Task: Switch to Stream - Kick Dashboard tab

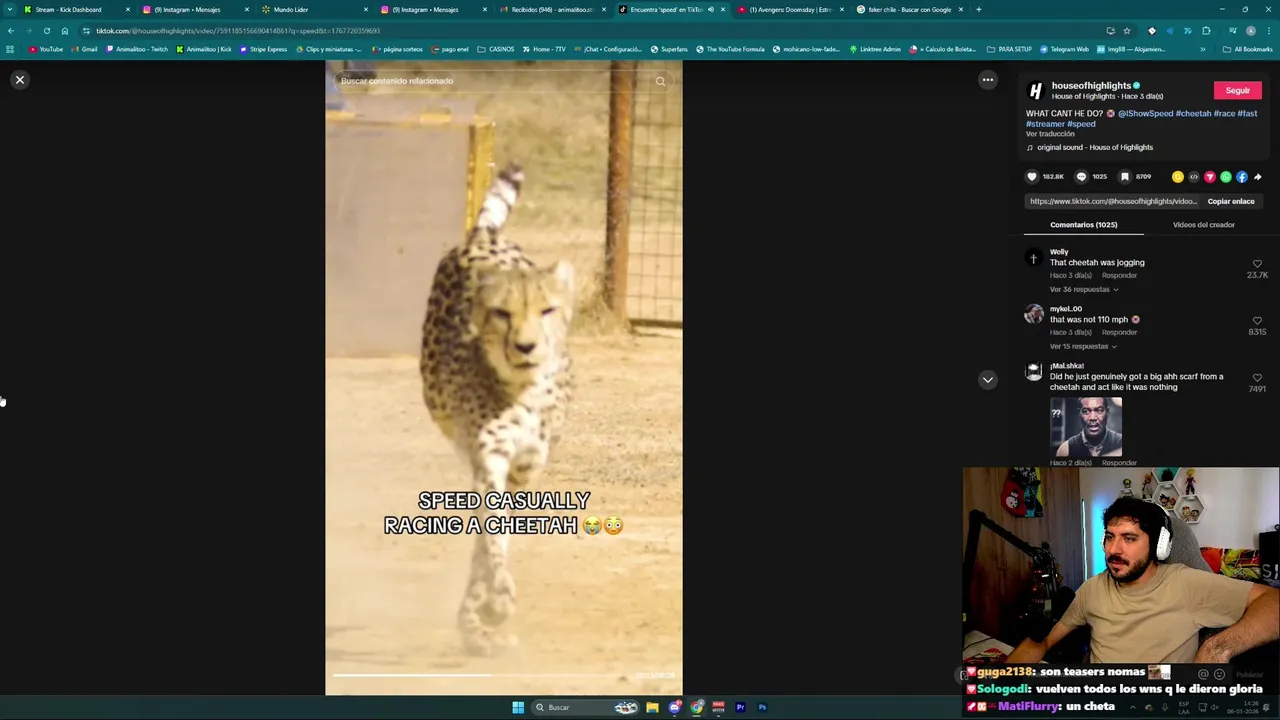Action: (x=76, y=10)
